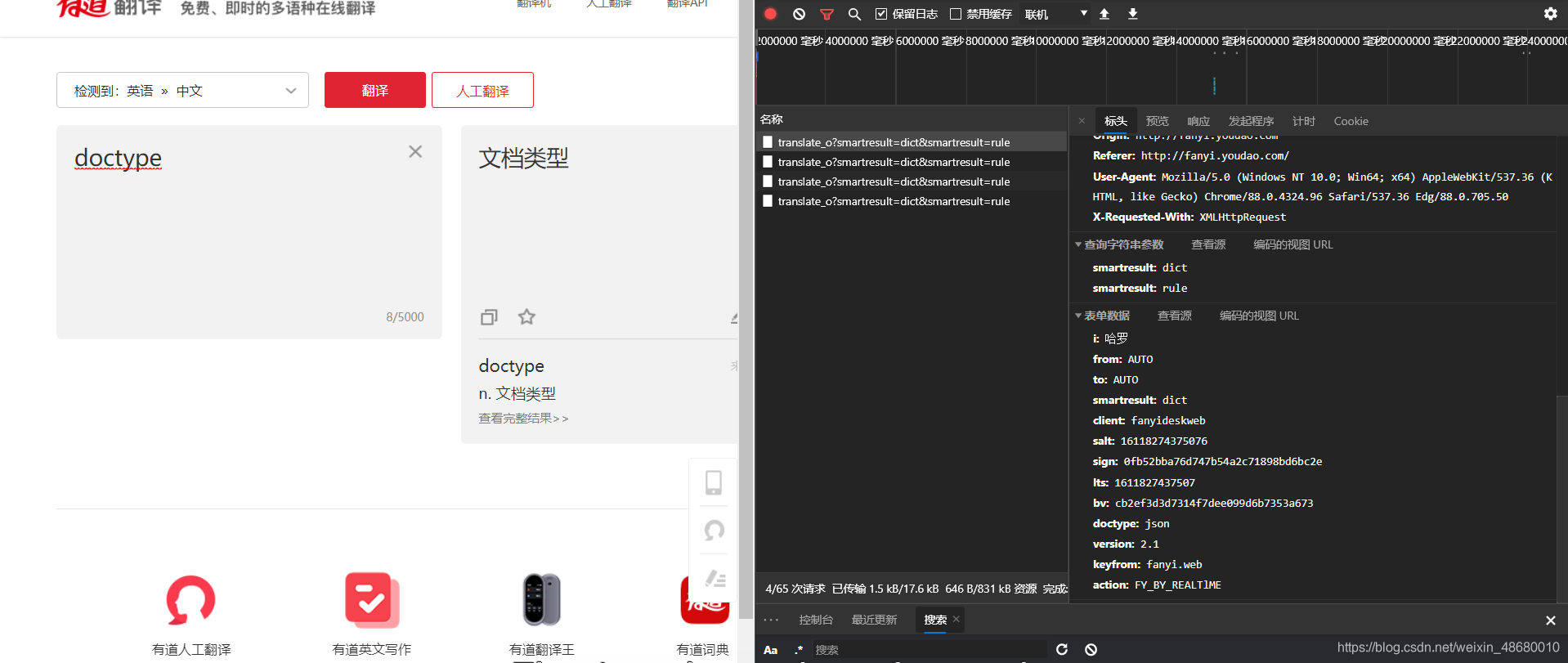
Task: Import HAR file with upload arrow
Action: tap(1104, 14)
